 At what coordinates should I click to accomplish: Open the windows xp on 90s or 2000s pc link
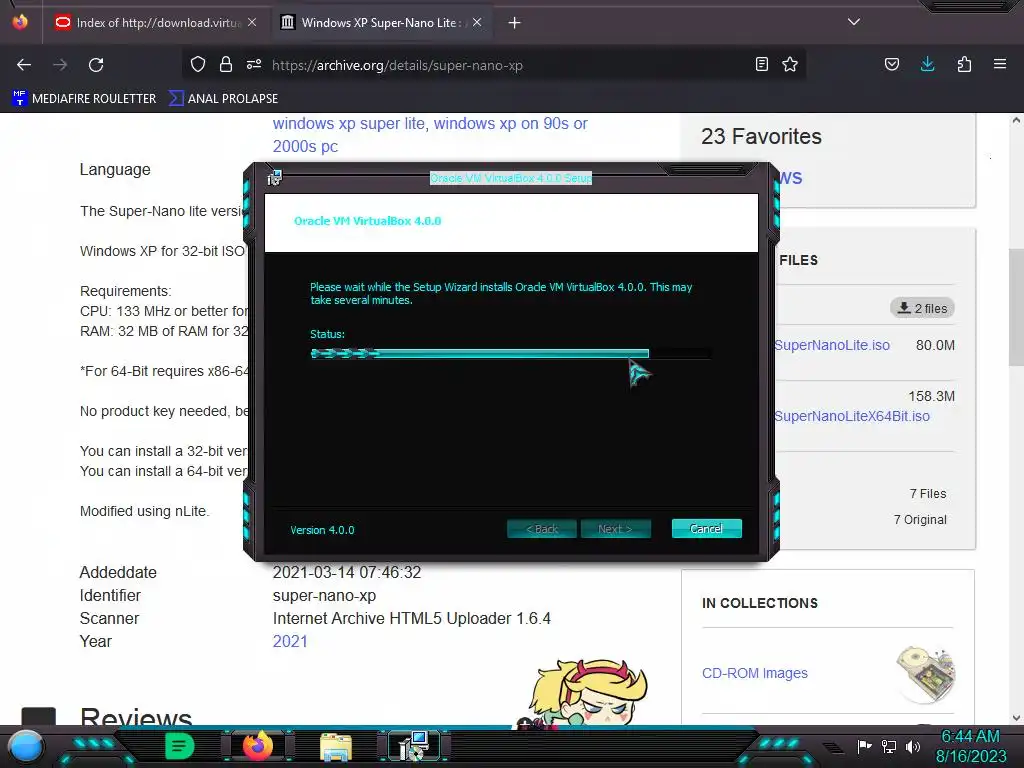[x=430, y=135]
